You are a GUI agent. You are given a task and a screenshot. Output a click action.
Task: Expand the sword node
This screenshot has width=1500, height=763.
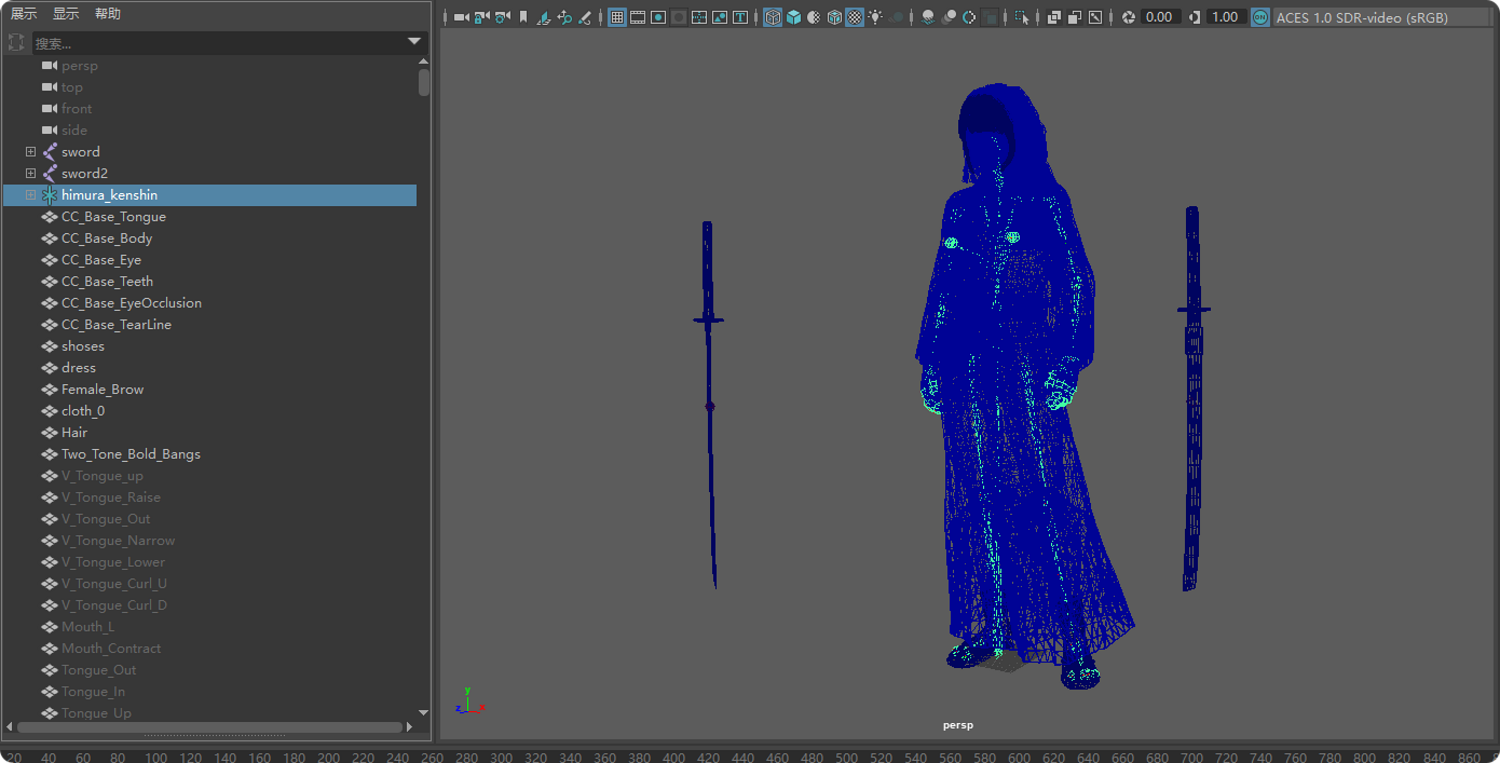click(31, 152)
